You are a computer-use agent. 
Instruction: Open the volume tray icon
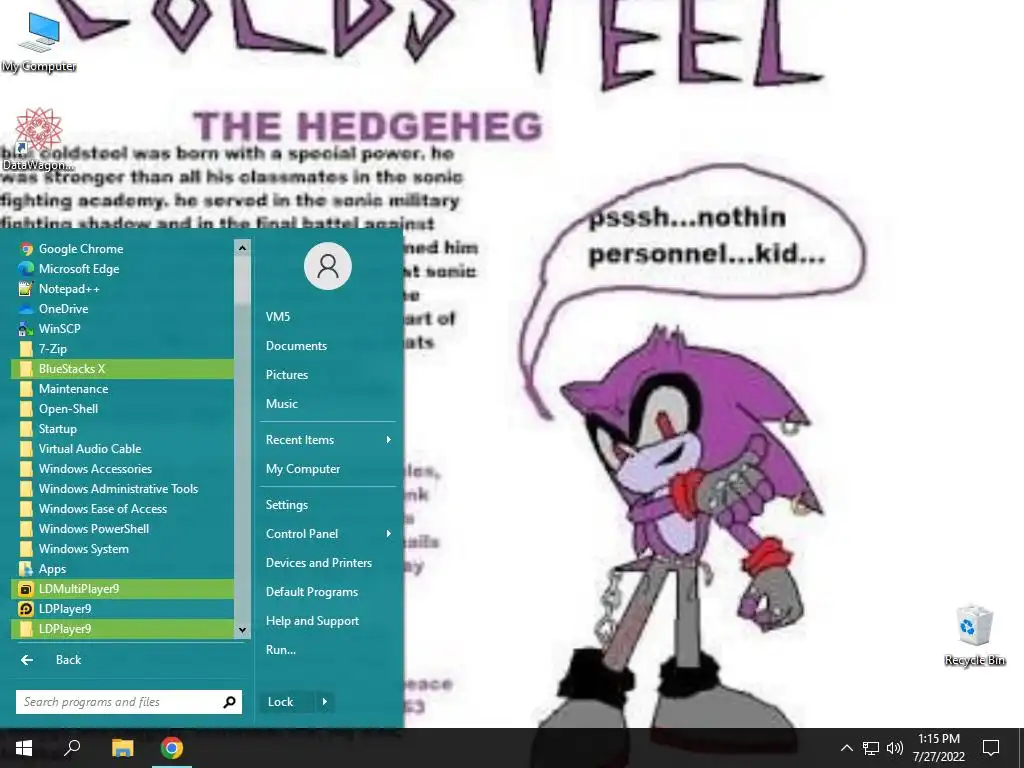(x=895, y=748)
